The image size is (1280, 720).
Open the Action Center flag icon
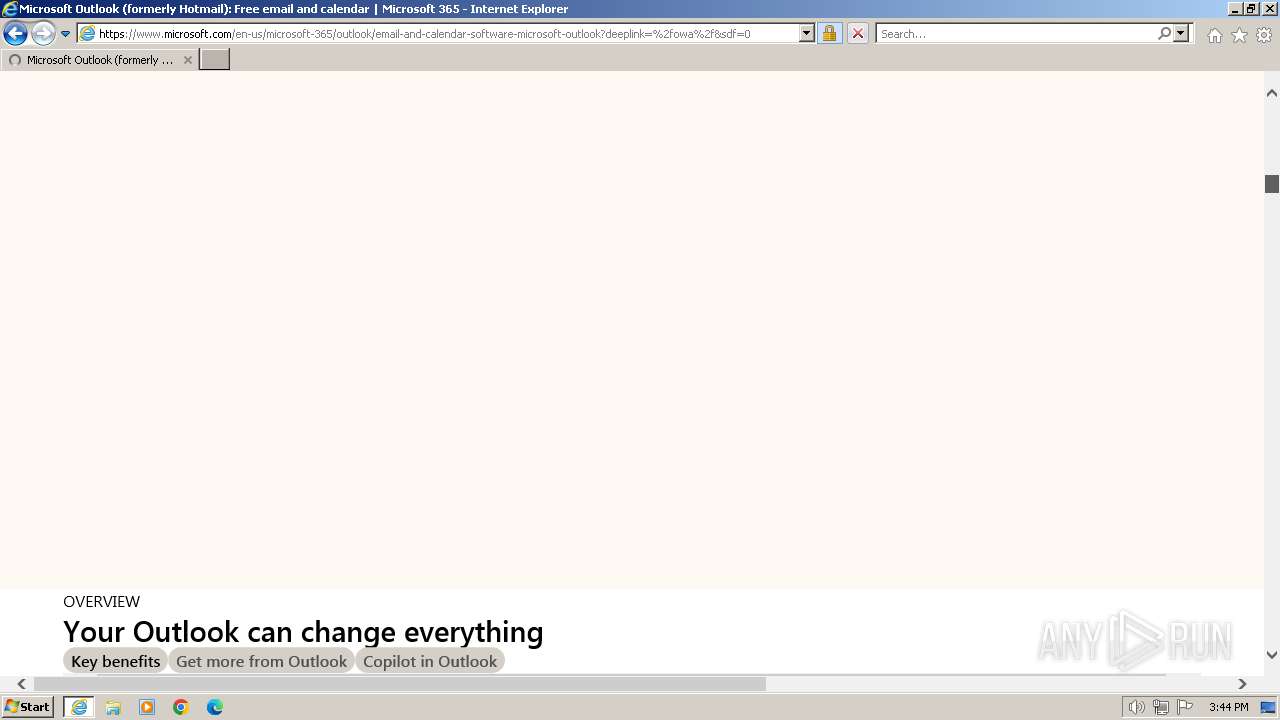[x=1185, y=707]
